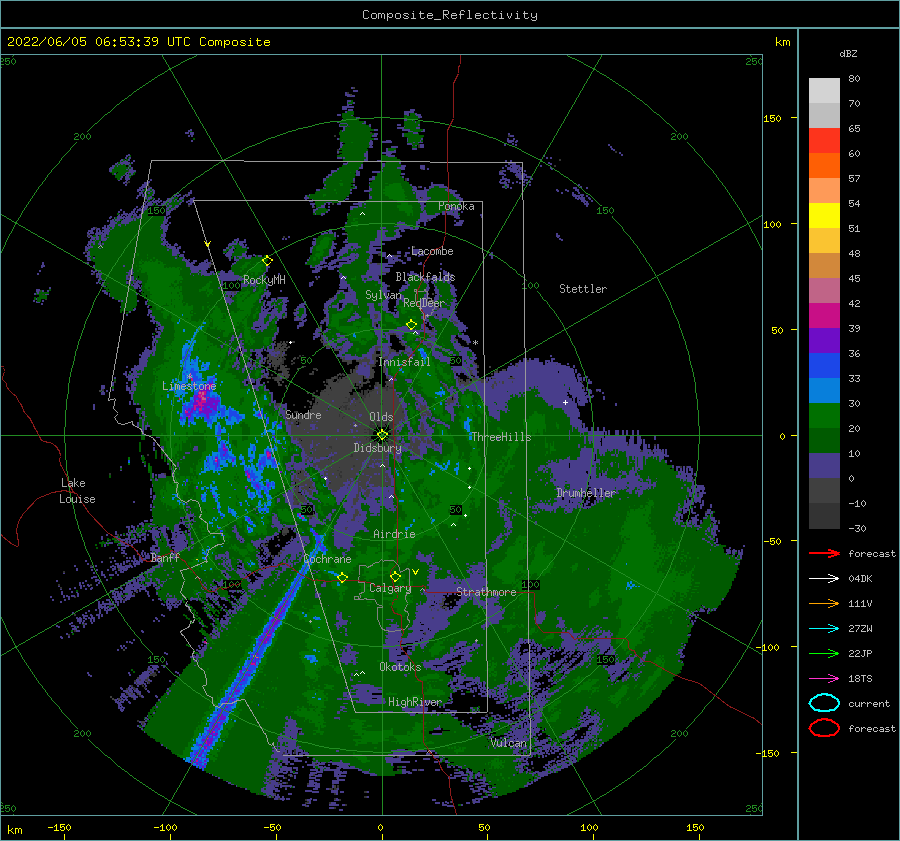This screenshot has width=900, height=841.
Task: Click the yellow diamond marker near Cochrane
Action: (342, 578)
